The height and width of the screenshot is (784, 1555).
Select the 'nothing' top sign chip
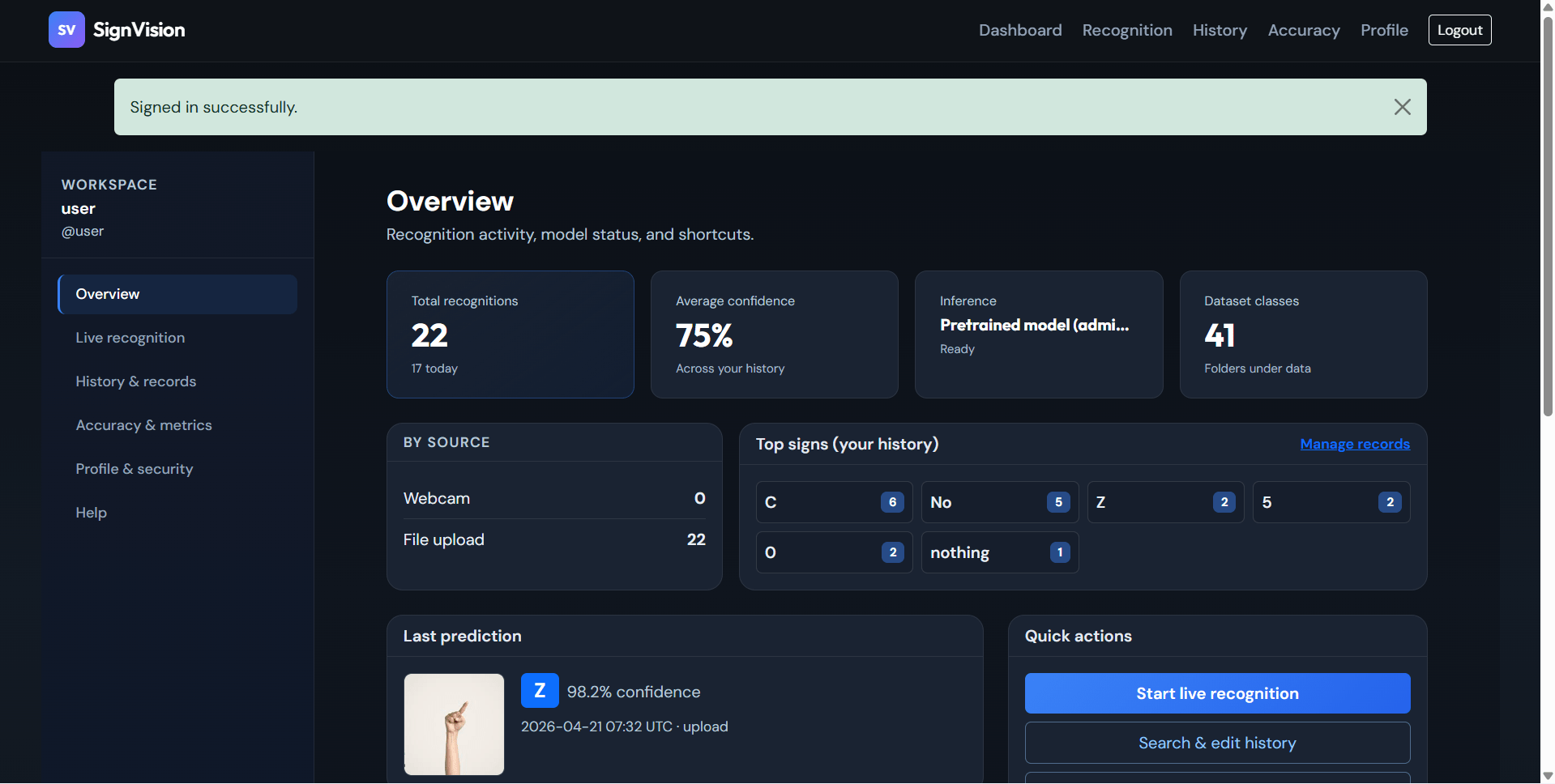pos(1000,552)
